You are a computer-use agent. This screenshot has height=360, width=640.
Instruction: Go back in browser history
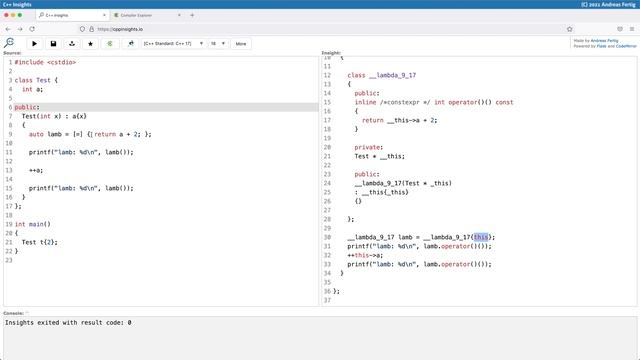point(8,29)
